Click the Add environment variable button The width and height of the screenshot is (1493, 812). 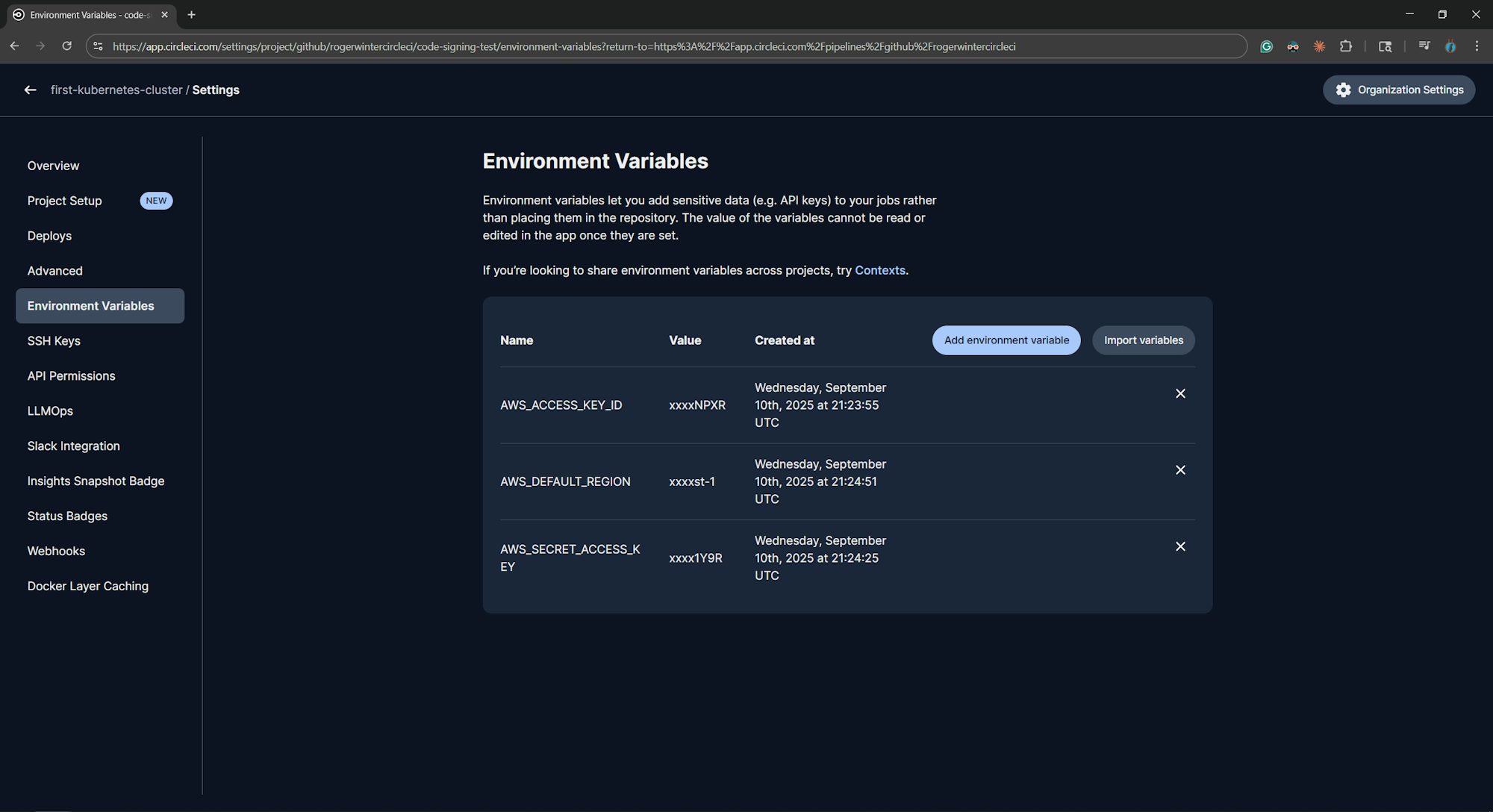point(1006,340)
